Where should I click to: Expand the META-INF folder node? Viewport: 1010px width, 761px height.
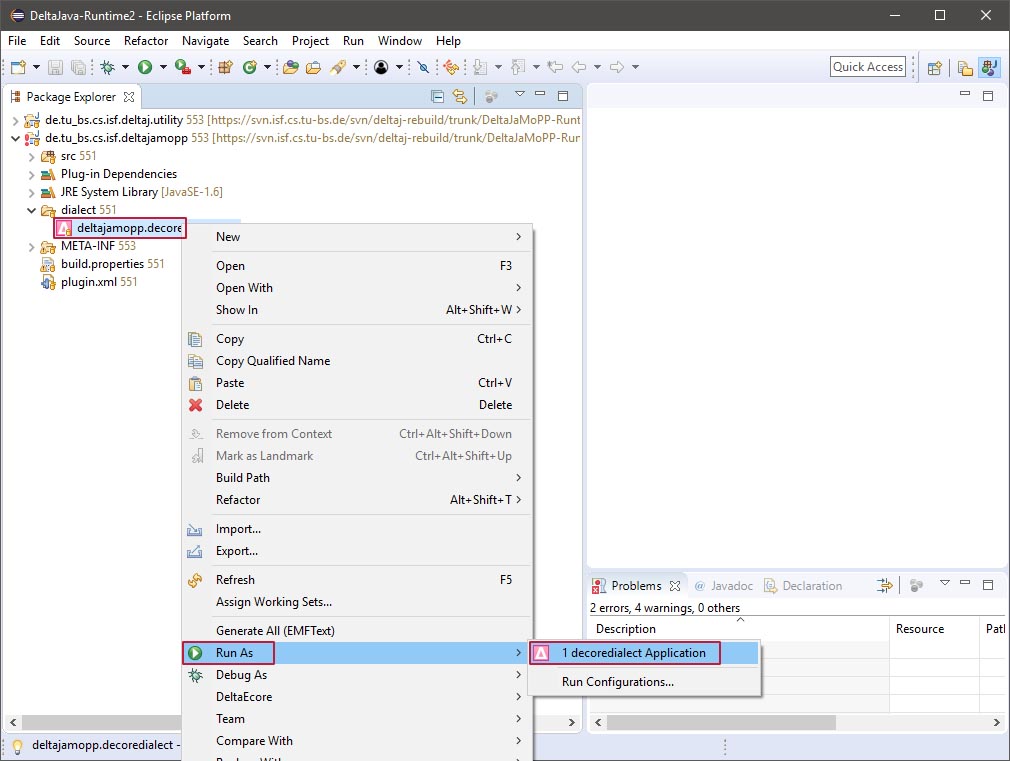point(31,246)
